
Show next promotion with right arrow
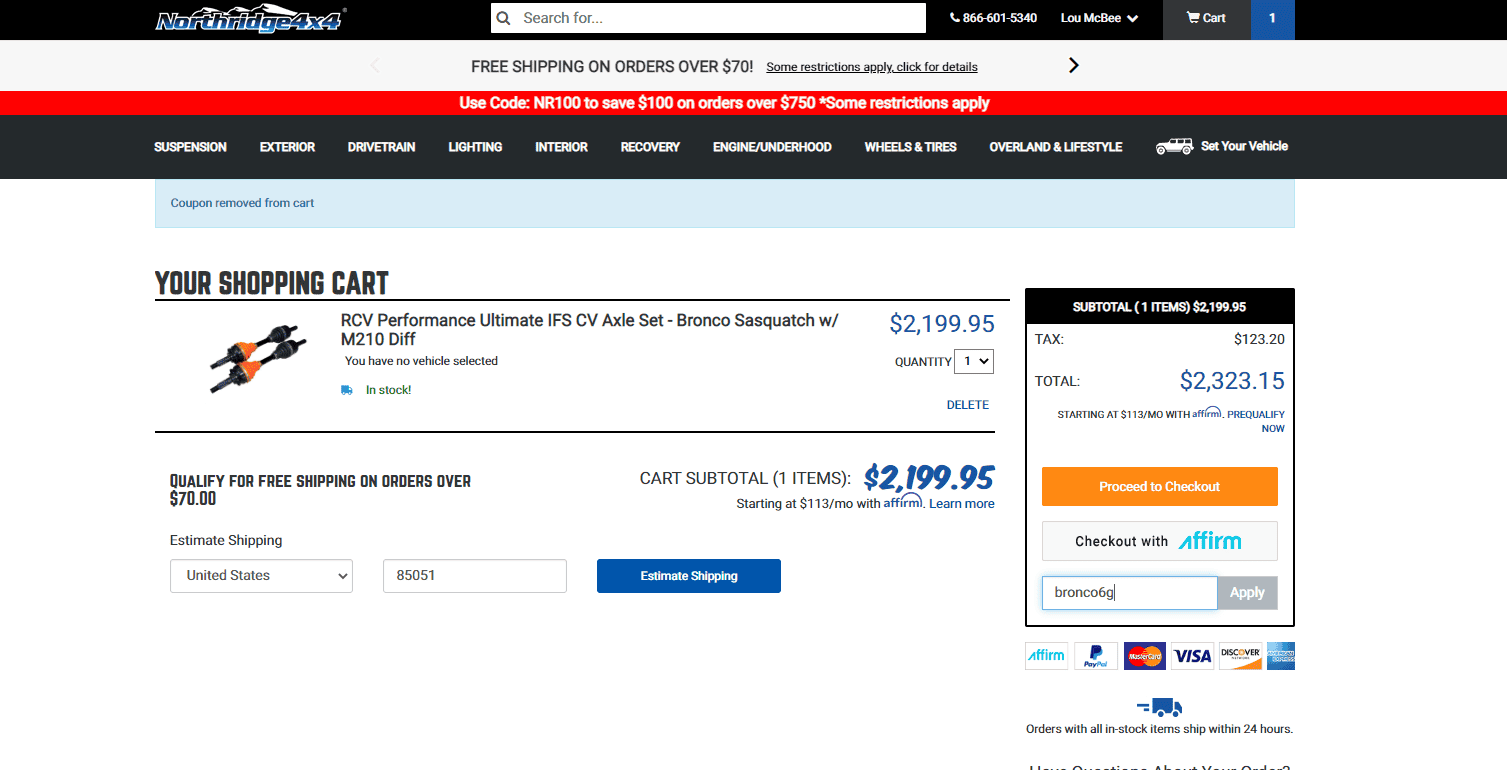click(1074, 65)
